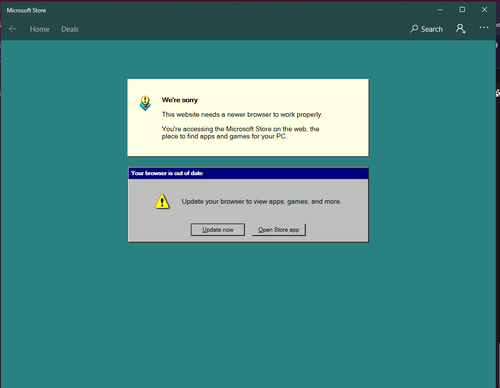500x388 pixels.
Task: Minimize the Microsoft Store window
Action: click(x=440, y=10)
